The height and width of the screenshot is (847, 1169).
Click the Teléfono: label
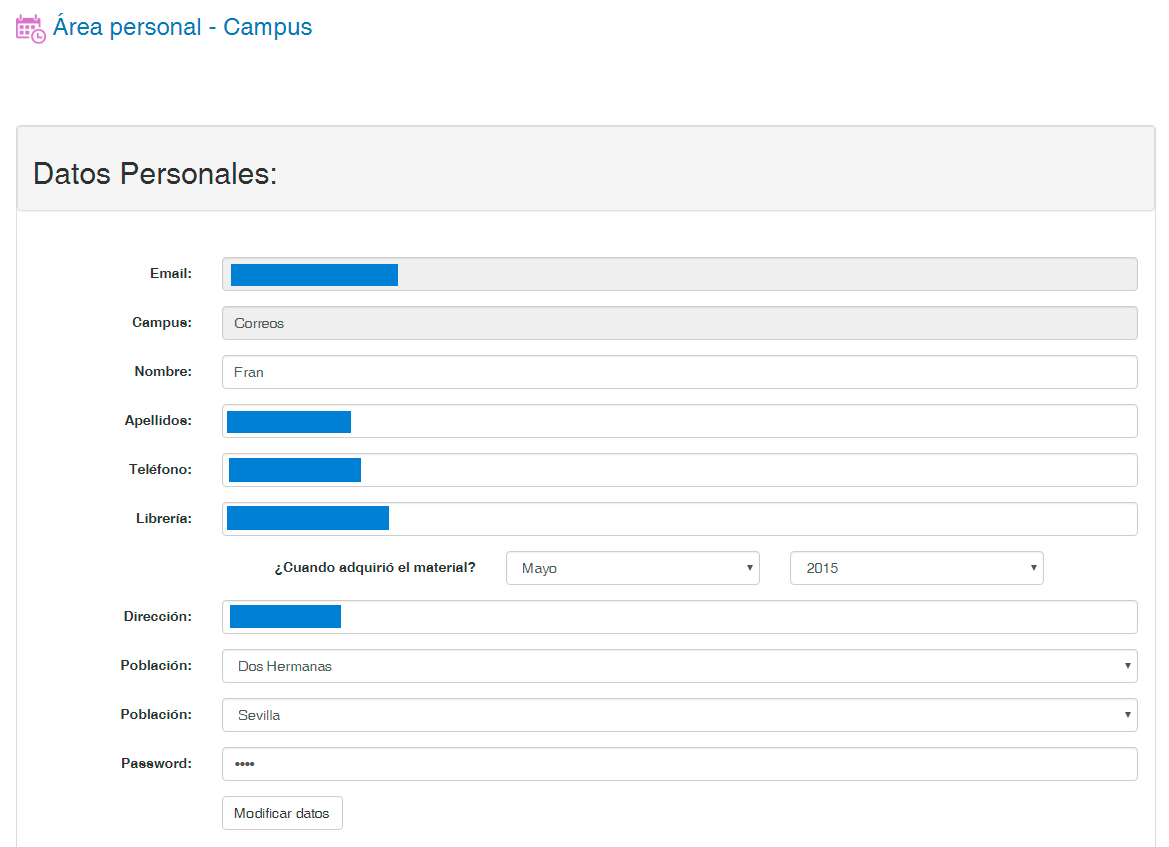click(x=160, y=469)
